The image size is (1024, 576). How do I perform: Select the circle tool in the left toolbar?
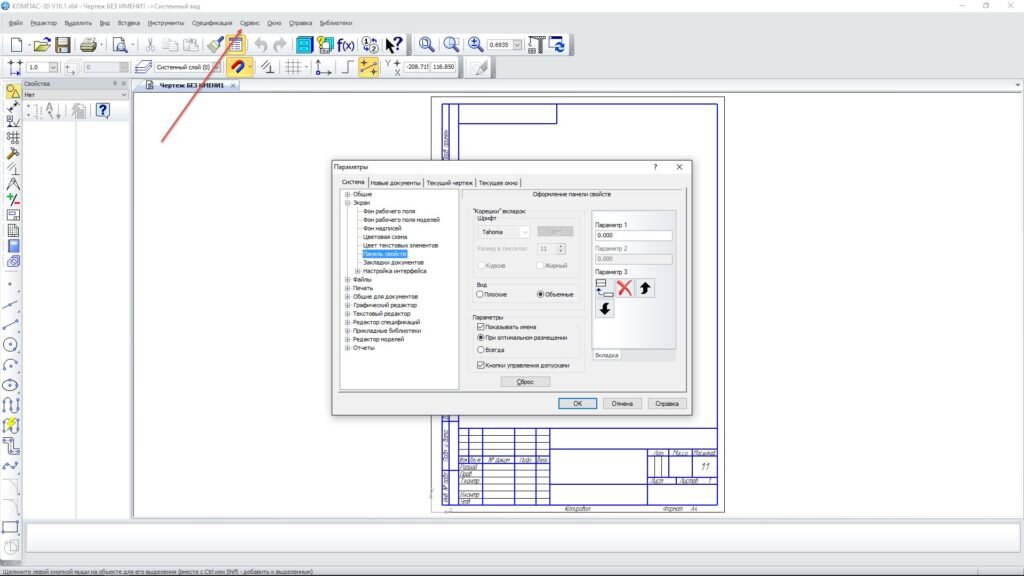click(10, 345)
